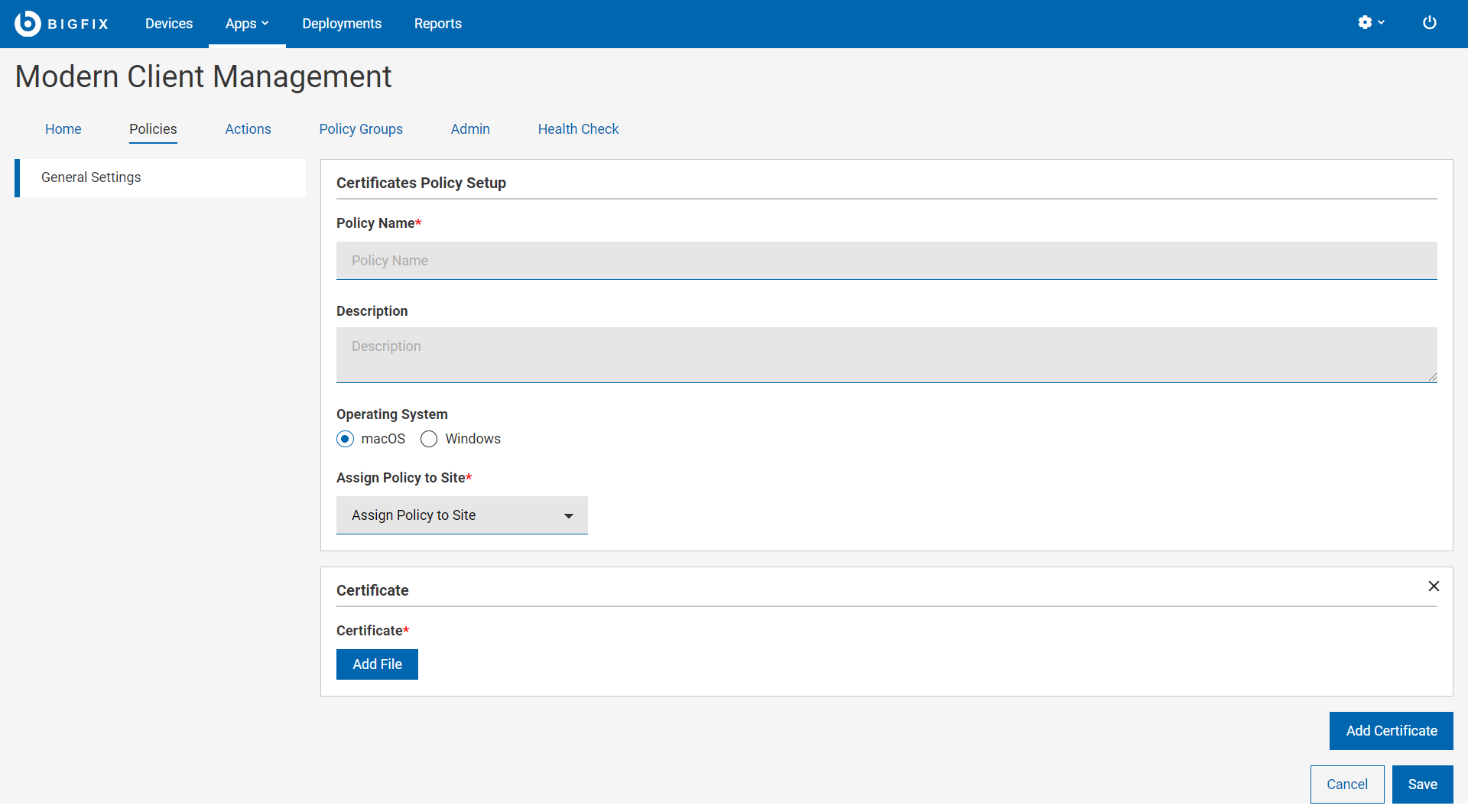Screen dimensions: 1468x812
Task: Go to Deployments in top navigation
Action: tap(342, 24)
